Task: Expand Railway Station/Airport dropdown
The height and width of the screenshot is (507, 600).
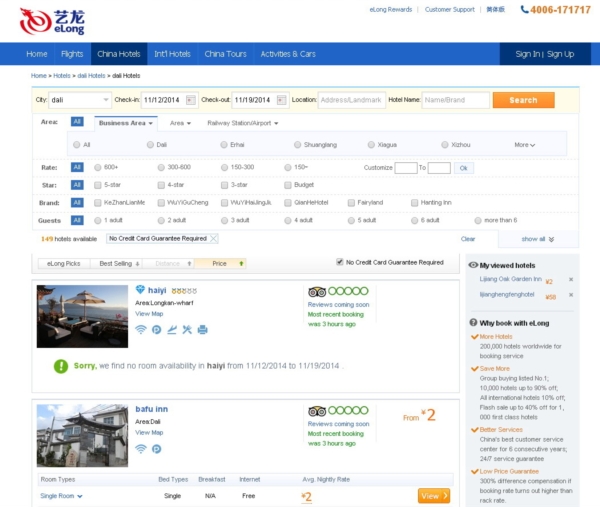Action: (243, 123)
